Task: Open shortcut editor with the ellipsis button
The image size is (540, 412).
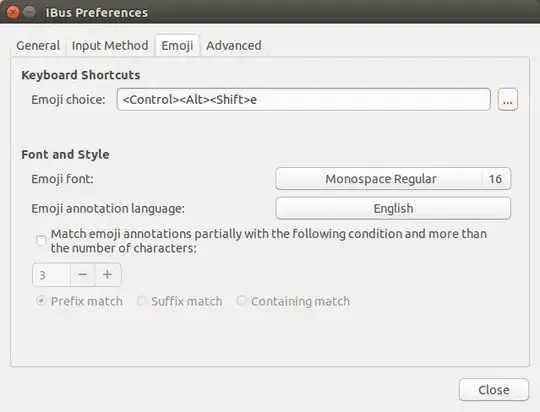Action: tap(507, 100)
